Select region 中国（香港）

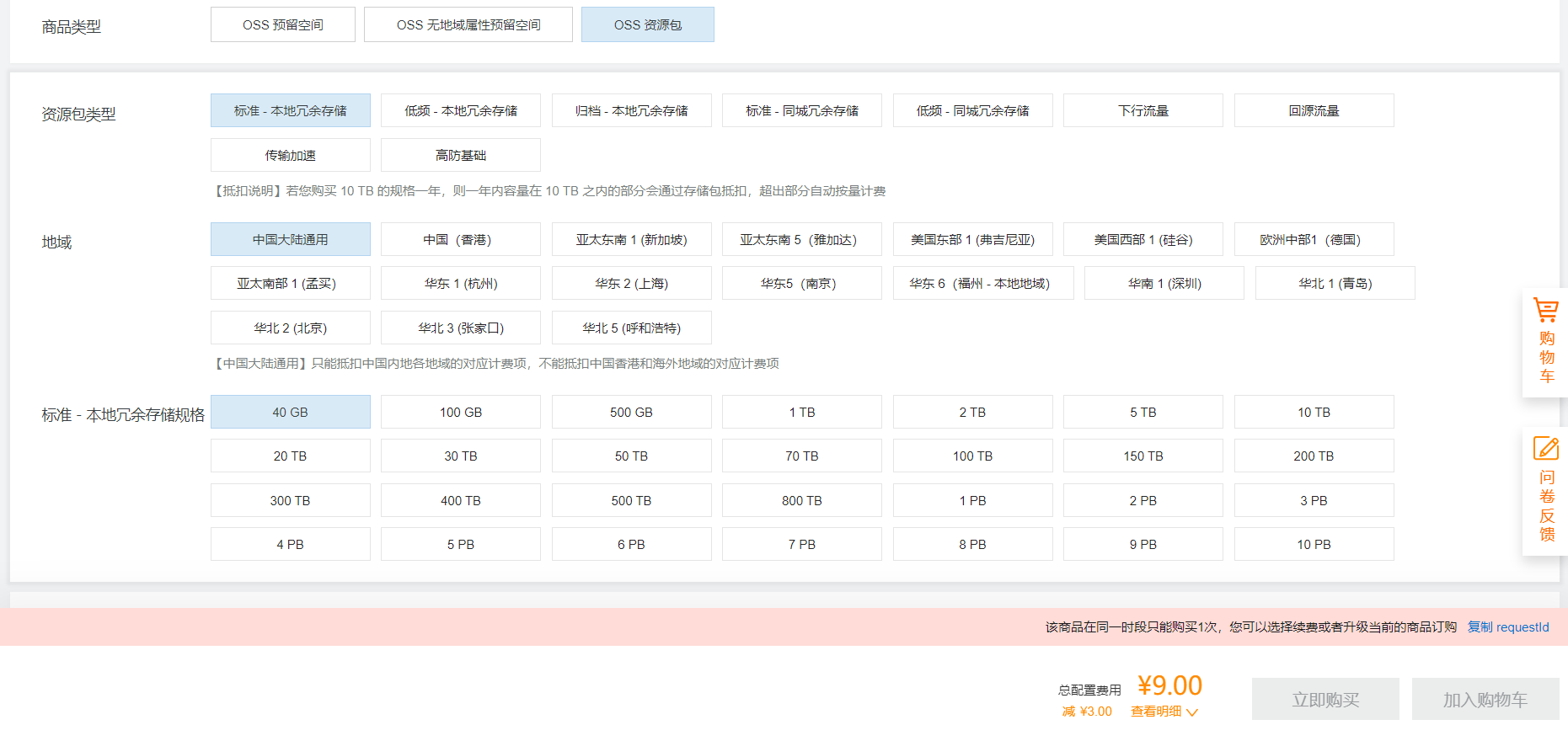click(460, 240)
